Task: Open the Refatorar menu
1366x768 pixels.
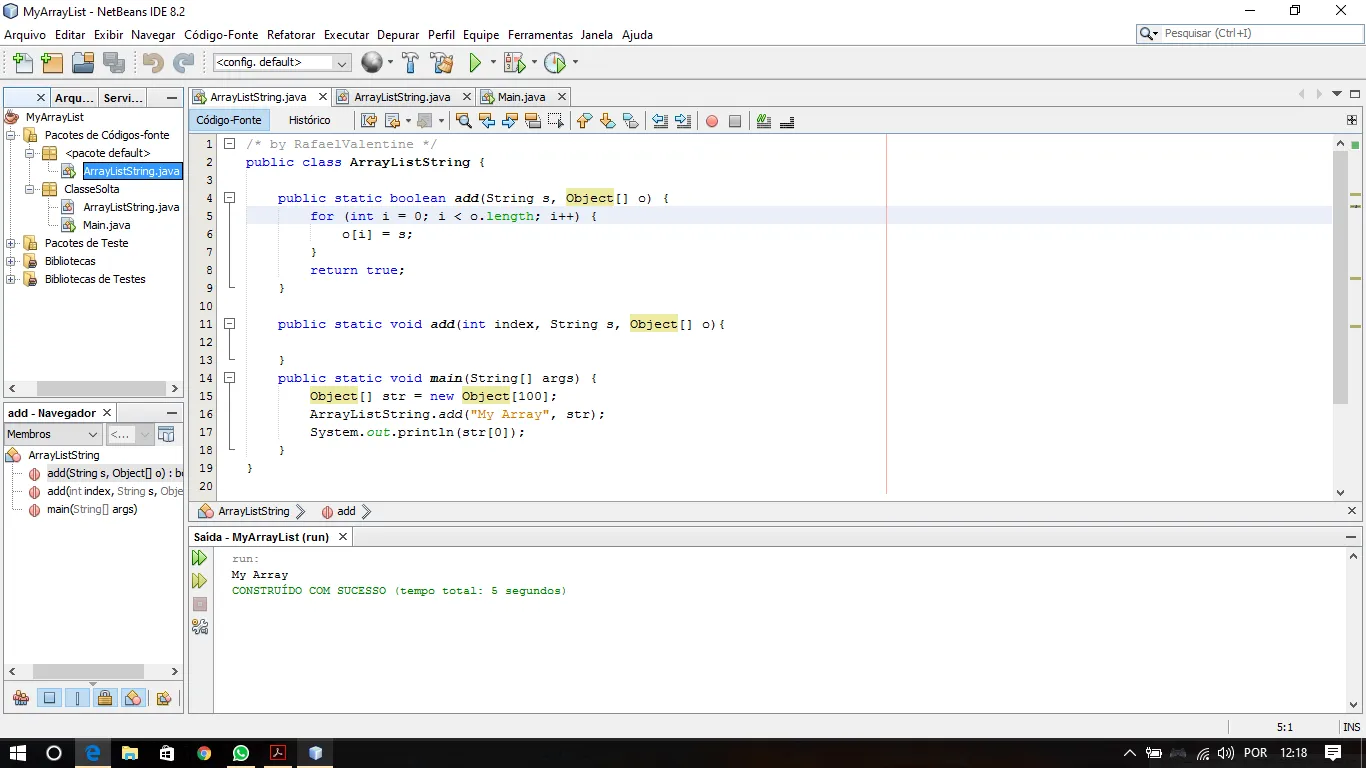Action: [291, 34]
